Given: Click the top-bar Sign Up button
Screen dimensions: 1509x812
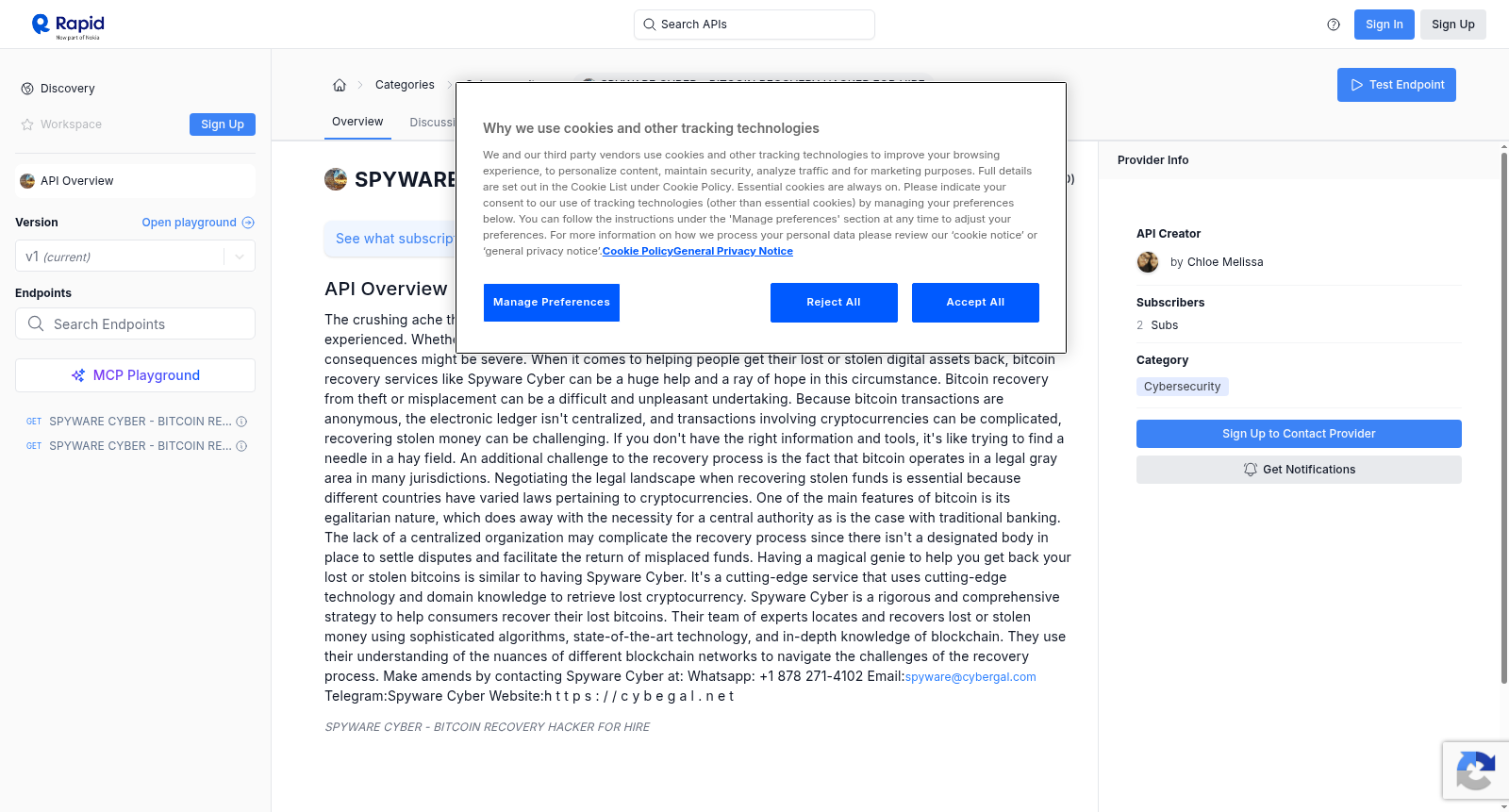Looking at the screenshot, I should (1453, 25).
